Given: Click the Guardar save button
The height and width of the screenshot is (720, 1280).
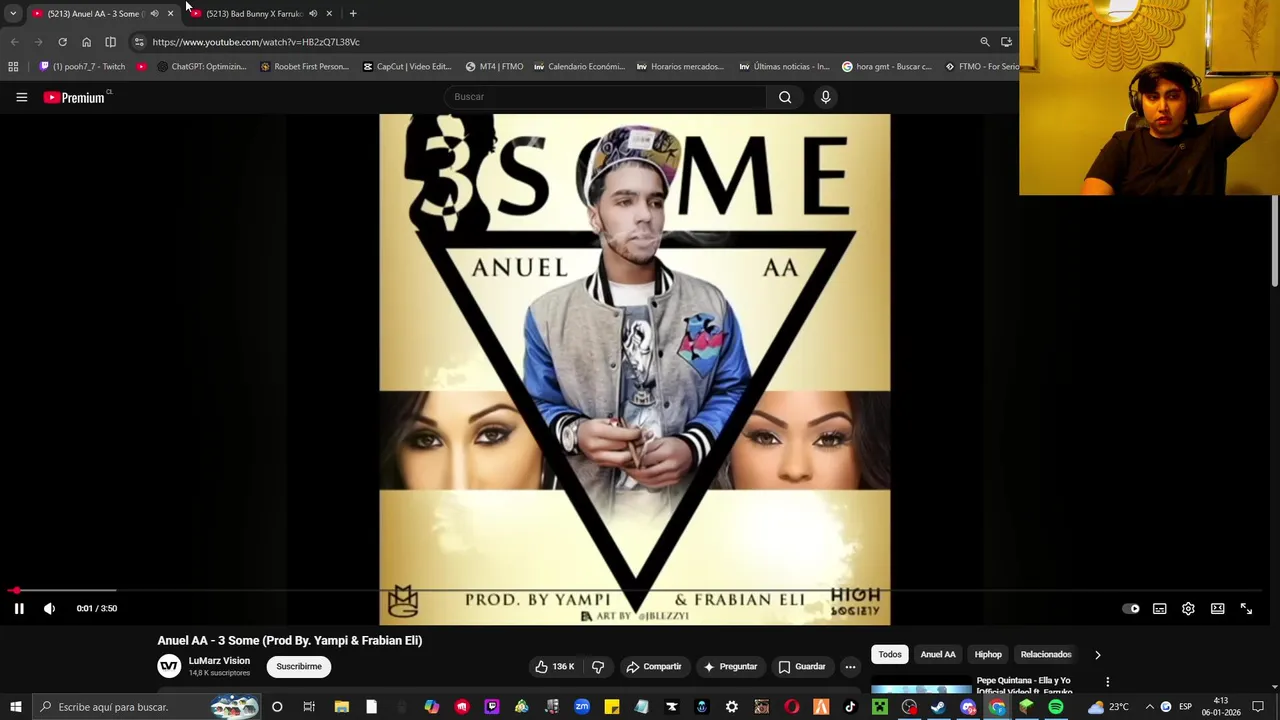Looking at the screenshot, I should point(802,667).
